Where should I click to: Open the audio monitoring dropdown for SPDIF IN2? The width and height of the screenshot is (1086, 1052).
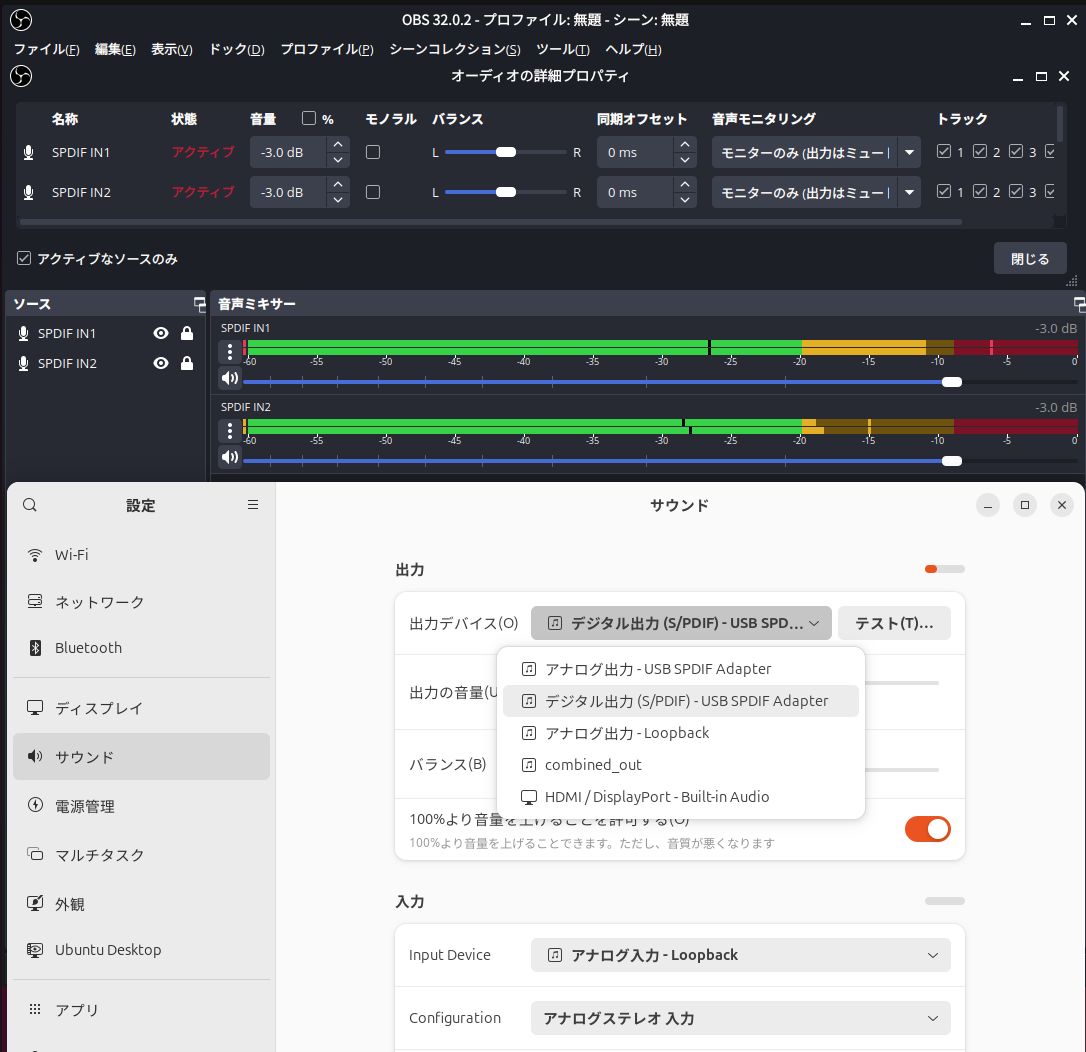(x=816, y=193)
